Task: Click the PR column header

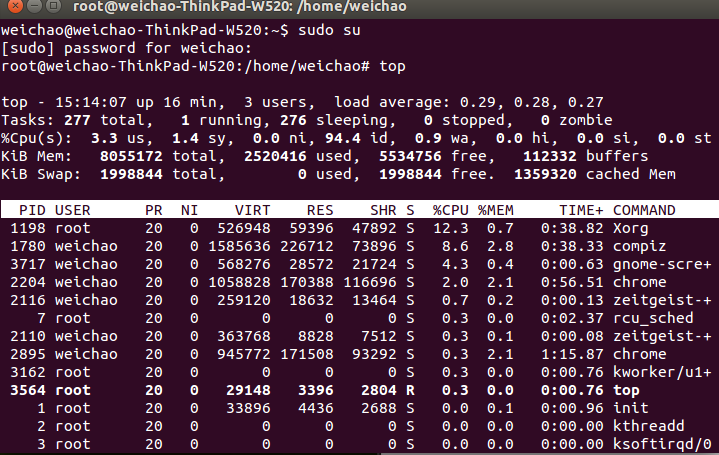Action: click(x=154, y=210)
